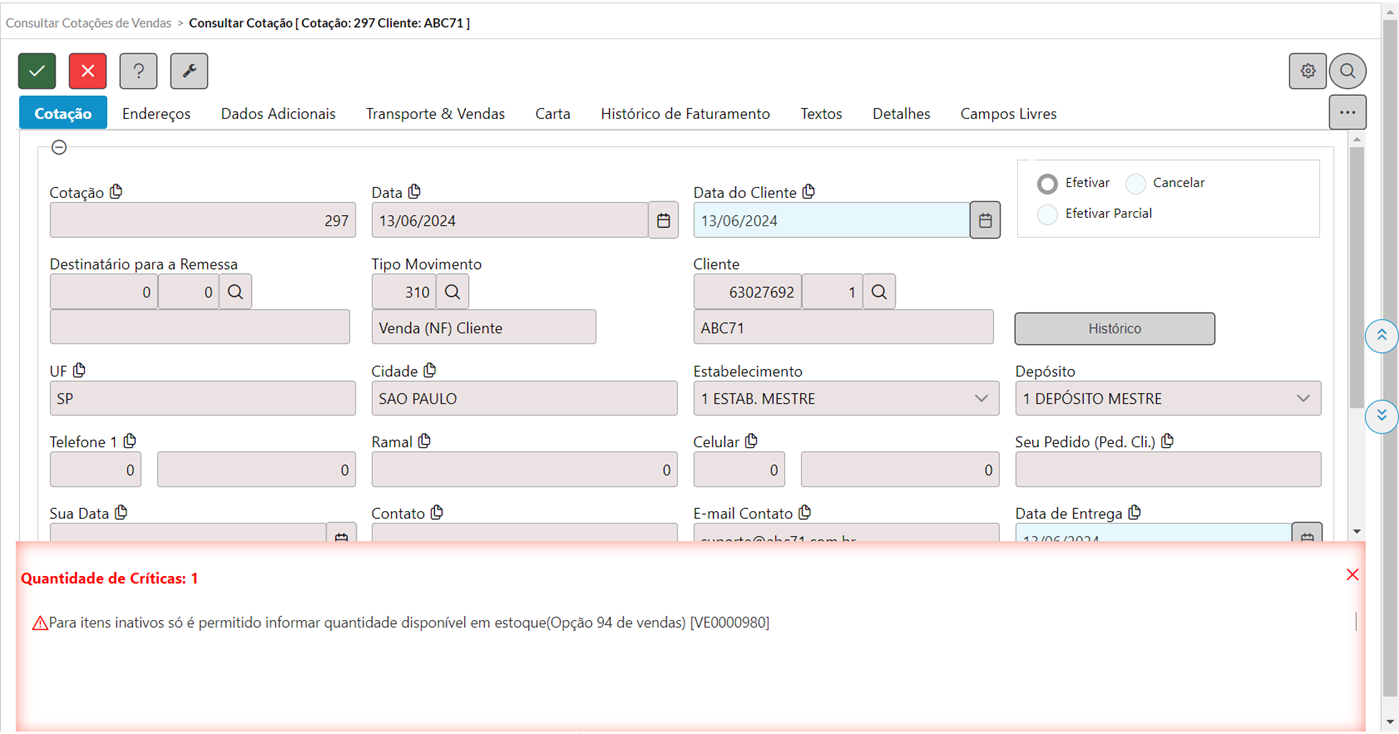Open calendar picker for Data field

(663, 220)
